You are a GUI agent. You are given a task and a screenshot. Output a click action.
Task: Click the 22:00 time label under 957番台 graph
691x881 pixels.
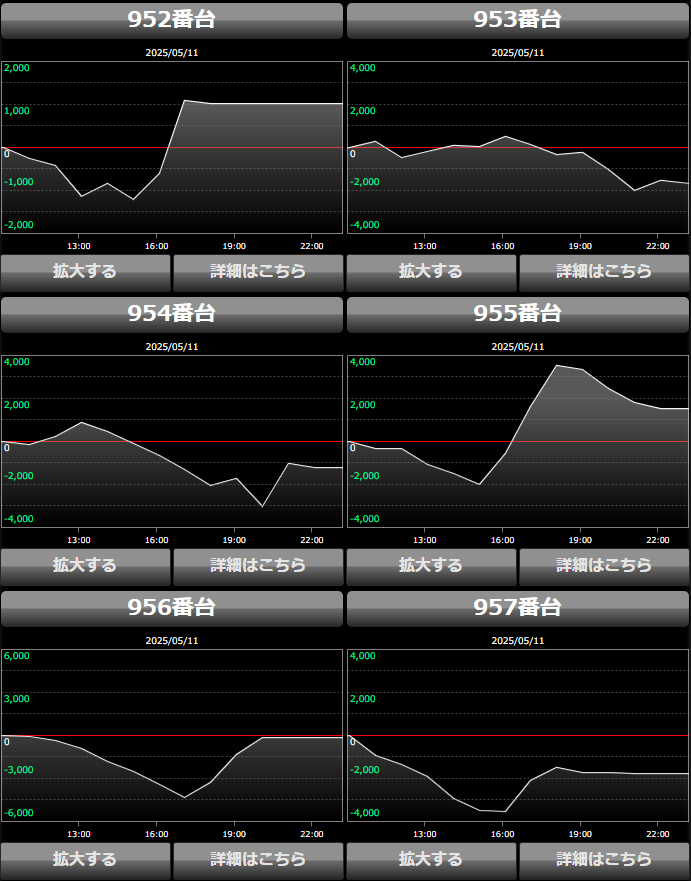[x=658, y=834]
